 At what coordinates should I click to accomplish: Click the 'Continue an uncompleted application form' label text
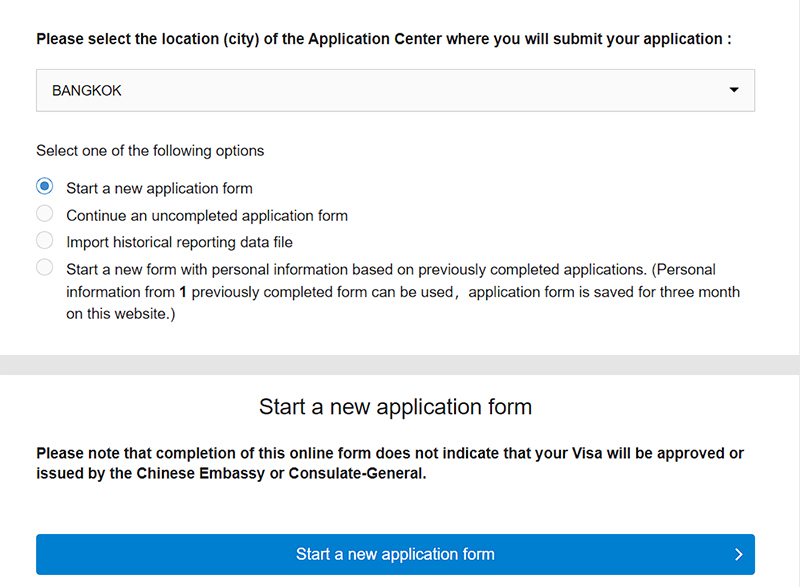point(207,216)
